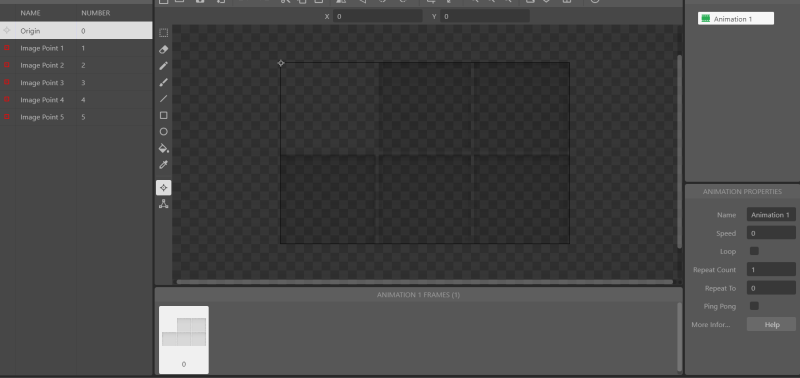Select the Eraser tool
800x378 pixels.
click(x=163, y=49)
